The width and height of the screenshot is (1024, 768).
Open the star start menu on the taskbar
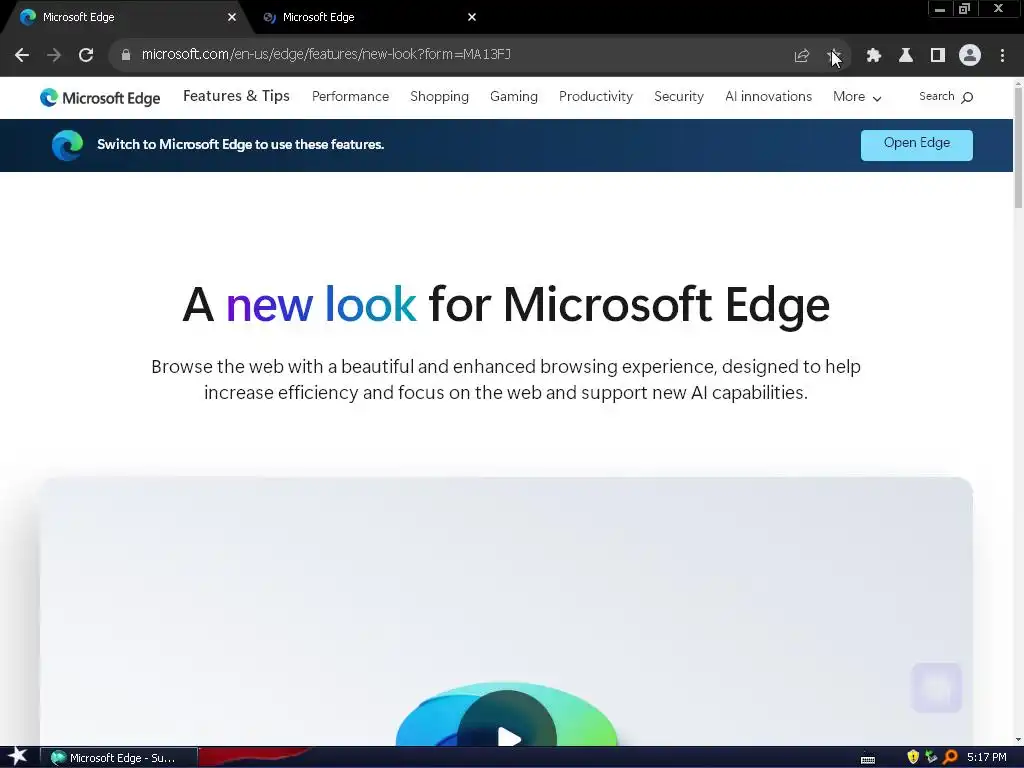click(18, 757)
